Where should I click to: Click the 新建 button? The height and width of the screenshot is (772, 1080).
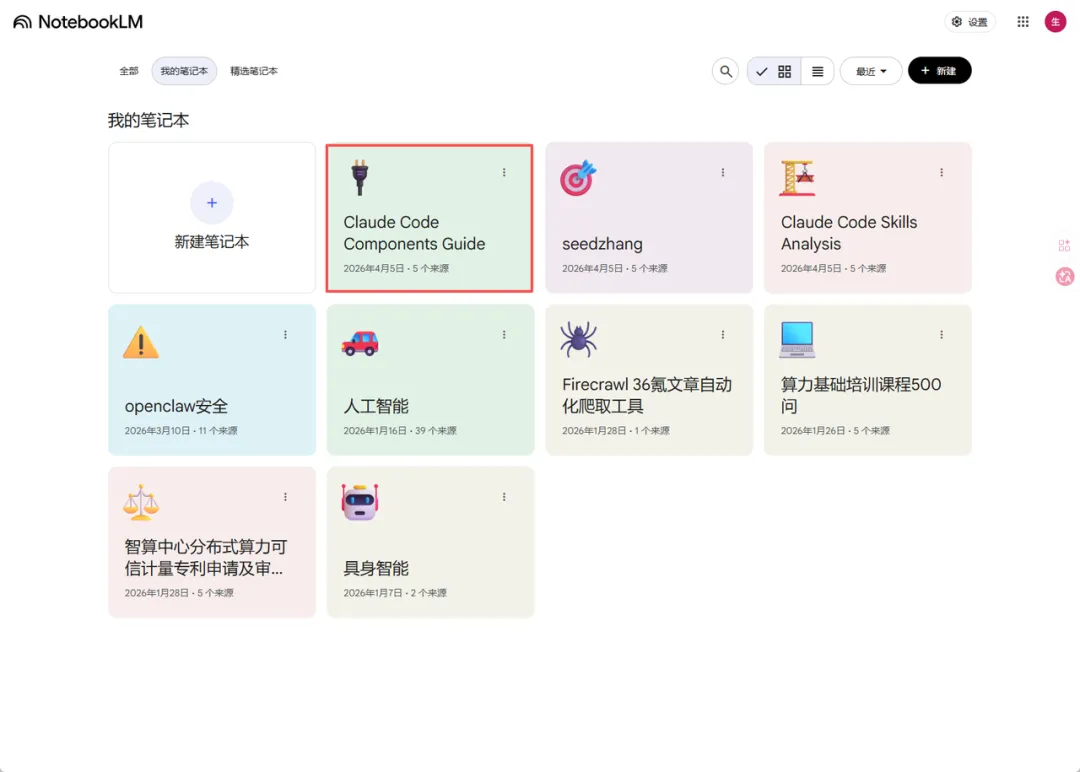939,71
